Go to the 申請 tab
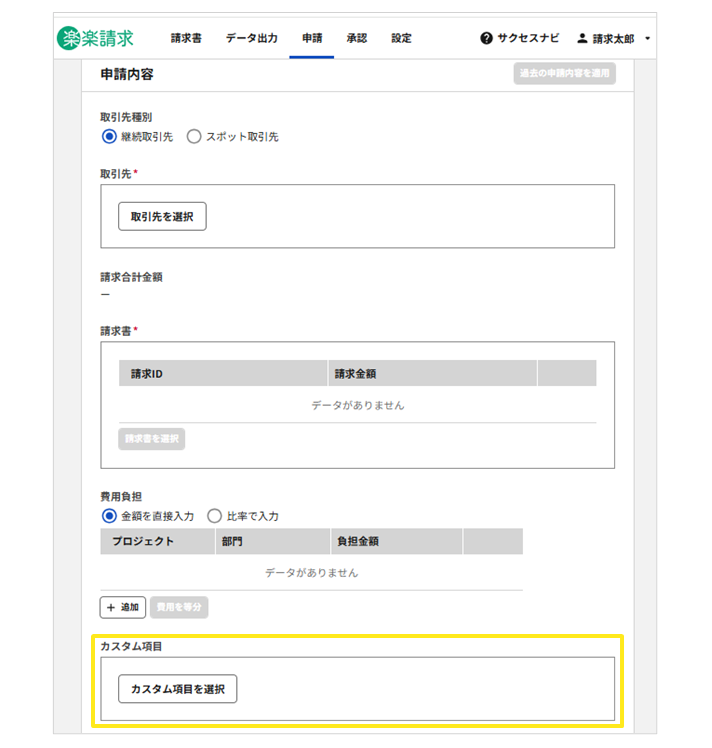This screenshot has width=712, height=748. [312, 39]
